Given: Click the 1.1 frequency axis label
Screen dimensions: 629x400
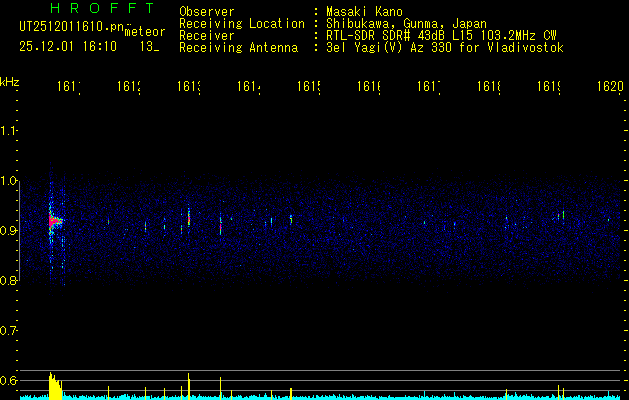Looking at the screenshot, I should tap(9, 130).
